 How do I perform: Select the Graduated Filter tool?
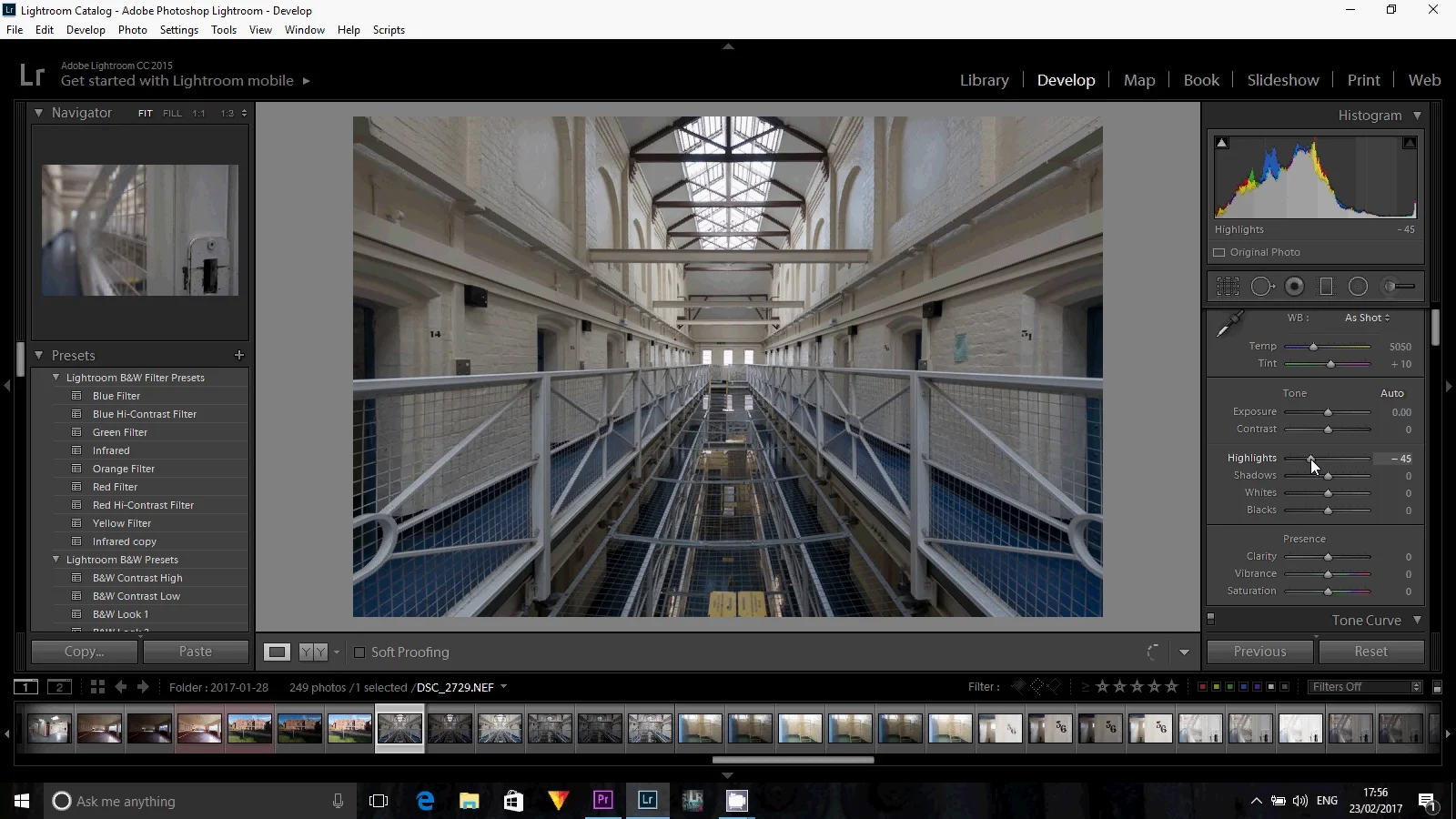(1326, 287)
